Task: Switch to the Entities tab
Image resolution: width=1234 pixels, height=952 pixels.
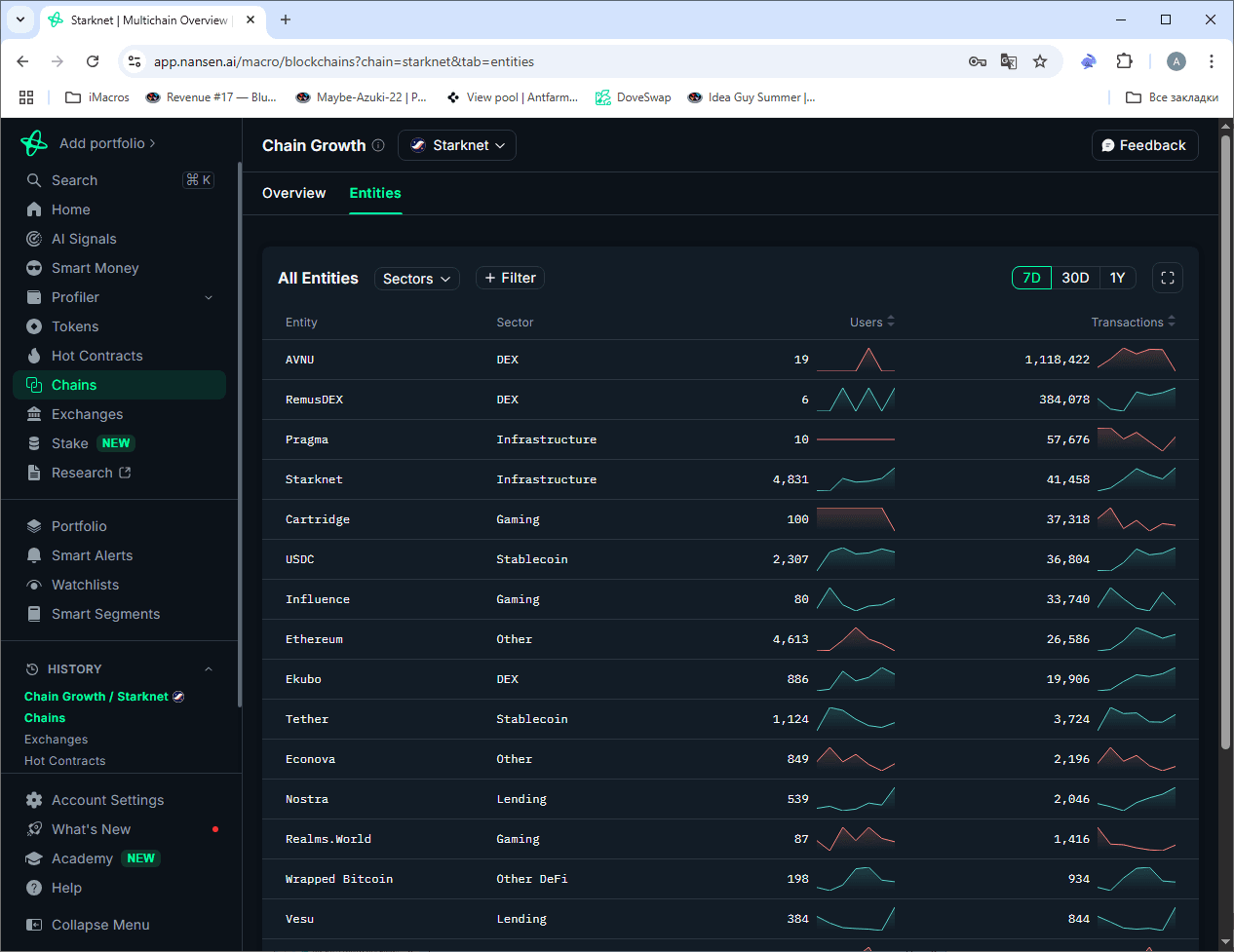Action: [375, 193]
